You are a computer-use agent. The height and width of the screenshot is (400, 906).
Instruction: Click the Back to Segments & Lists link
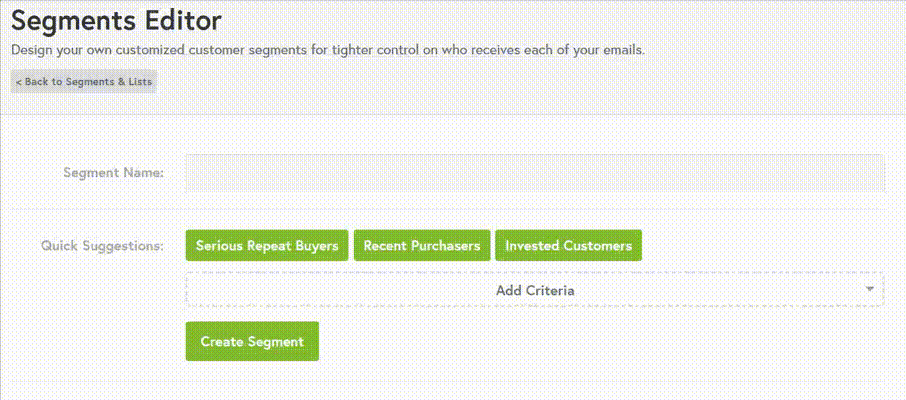[84, 82]
